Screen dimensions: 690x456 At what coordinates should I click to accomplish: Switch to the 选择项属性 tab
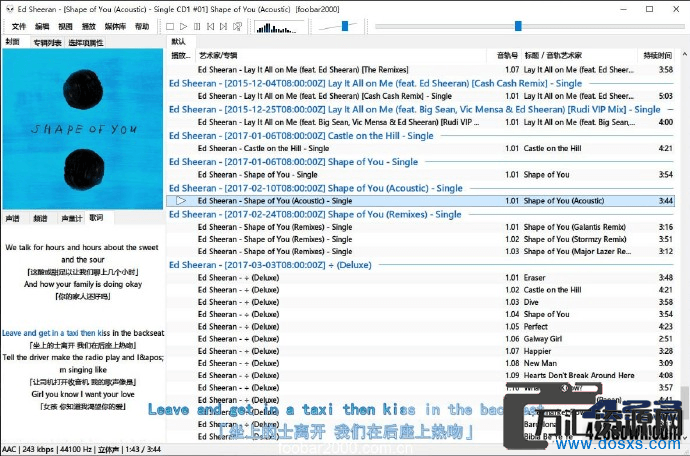coord(86,43)
